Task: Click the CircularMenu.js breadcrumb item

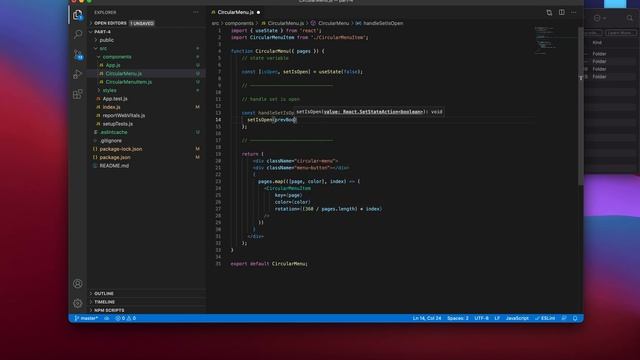Action: tap(282, 23)
